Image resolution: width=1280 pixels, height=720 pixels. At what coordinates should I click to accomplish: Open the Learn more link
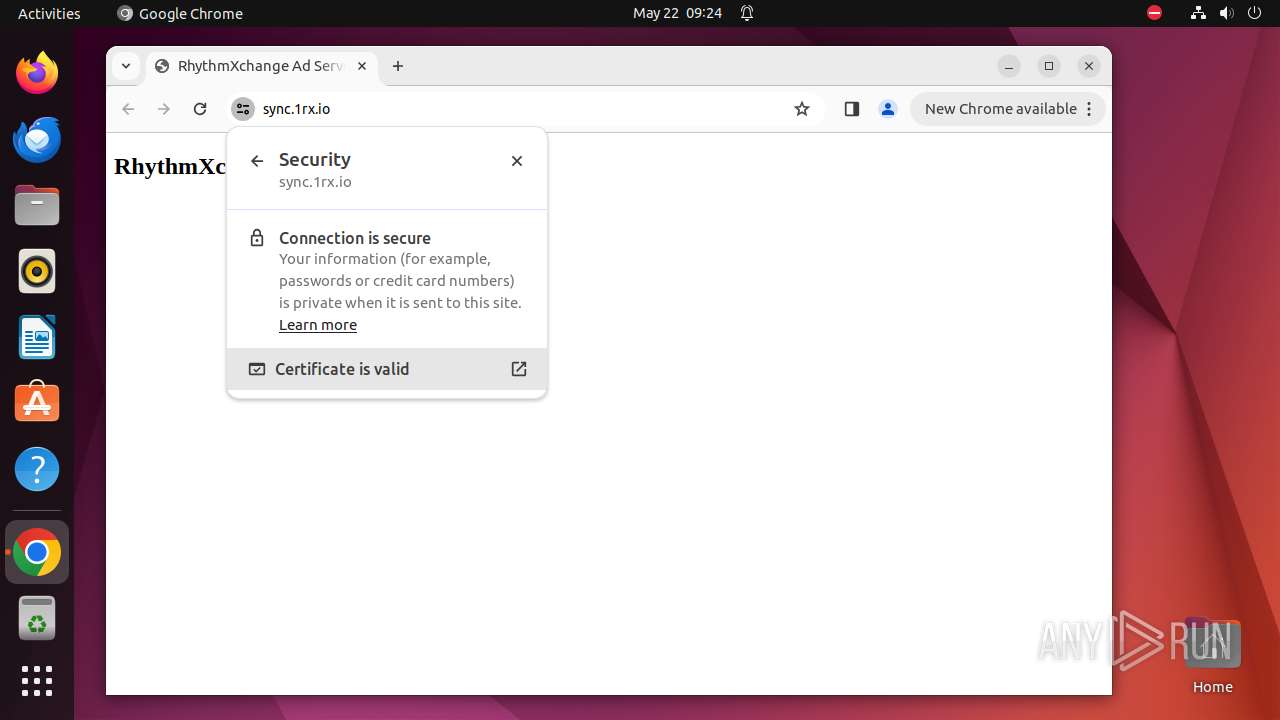tap(318, 325)
